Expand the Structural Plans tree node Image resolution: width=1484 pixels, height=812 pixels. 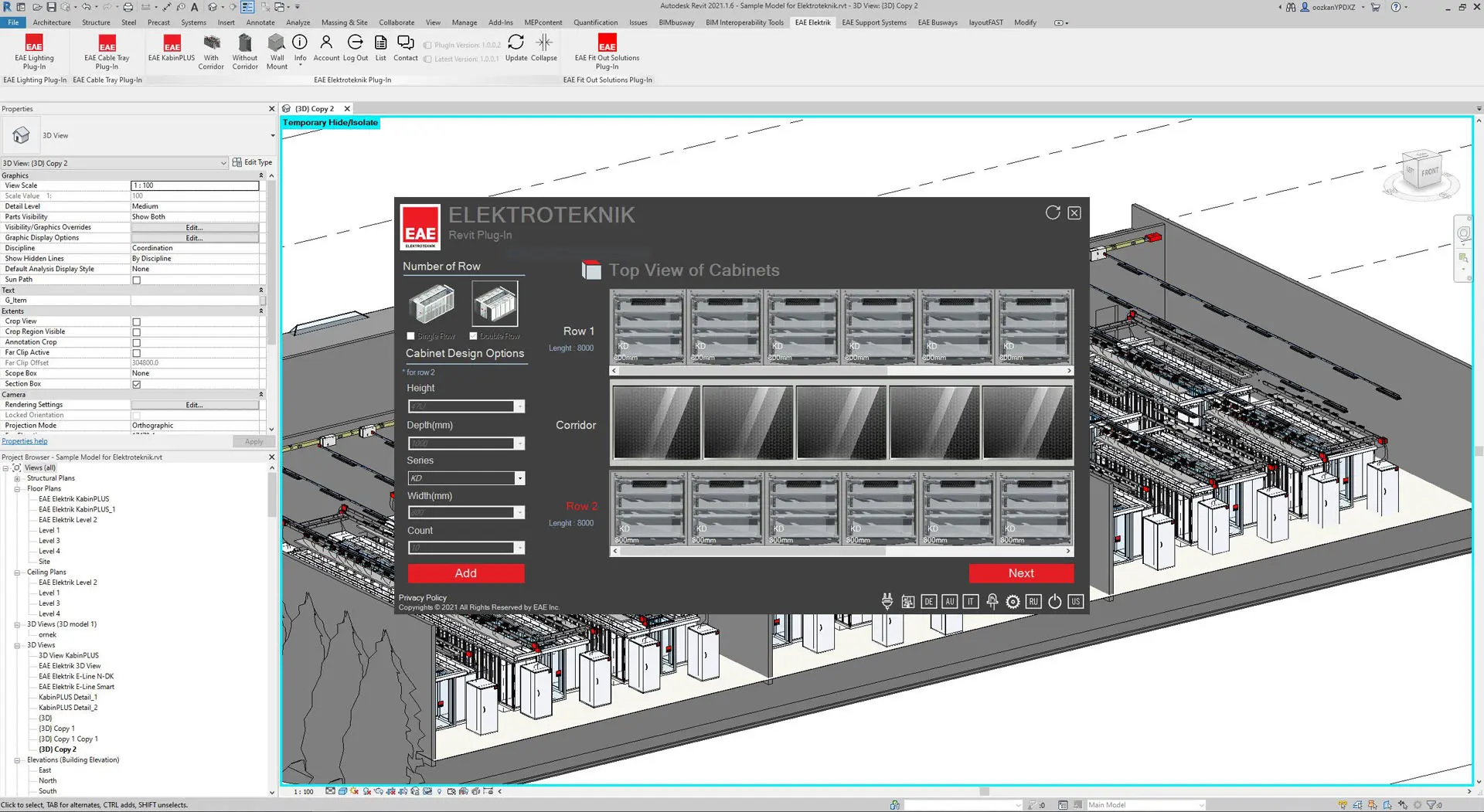pos(17,478)
